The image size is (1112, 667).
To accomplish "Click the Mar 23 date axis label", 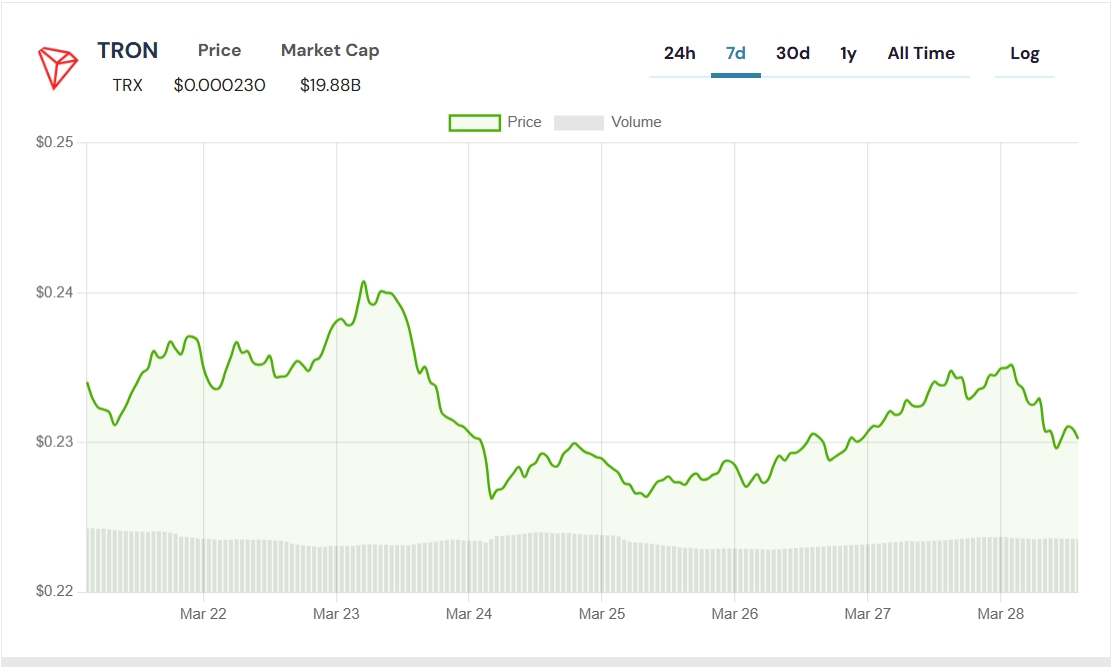I will pyautogui.click(x=336, y=614).
